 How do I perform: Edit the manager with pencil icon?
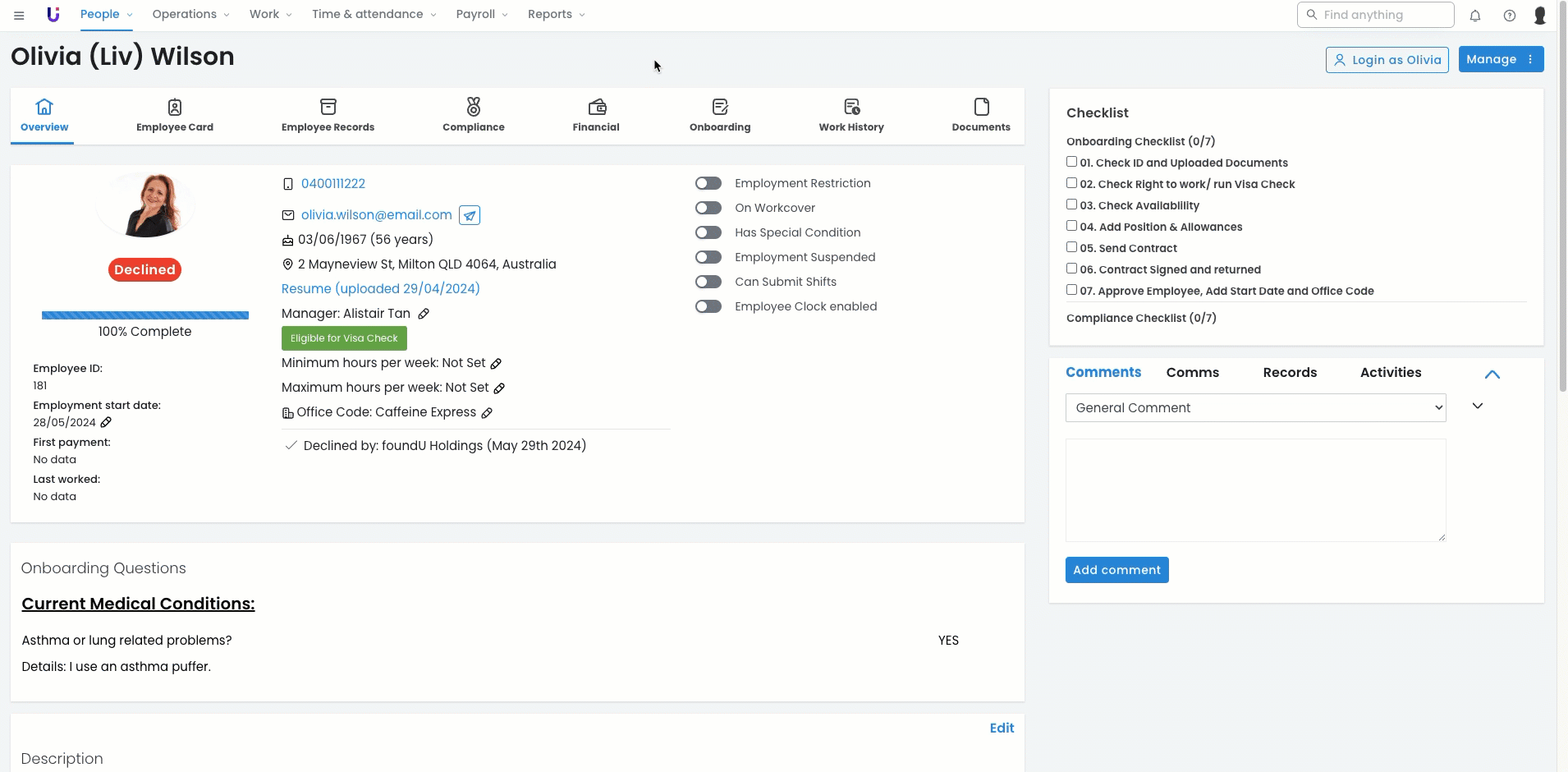click(x=424, y=314)
